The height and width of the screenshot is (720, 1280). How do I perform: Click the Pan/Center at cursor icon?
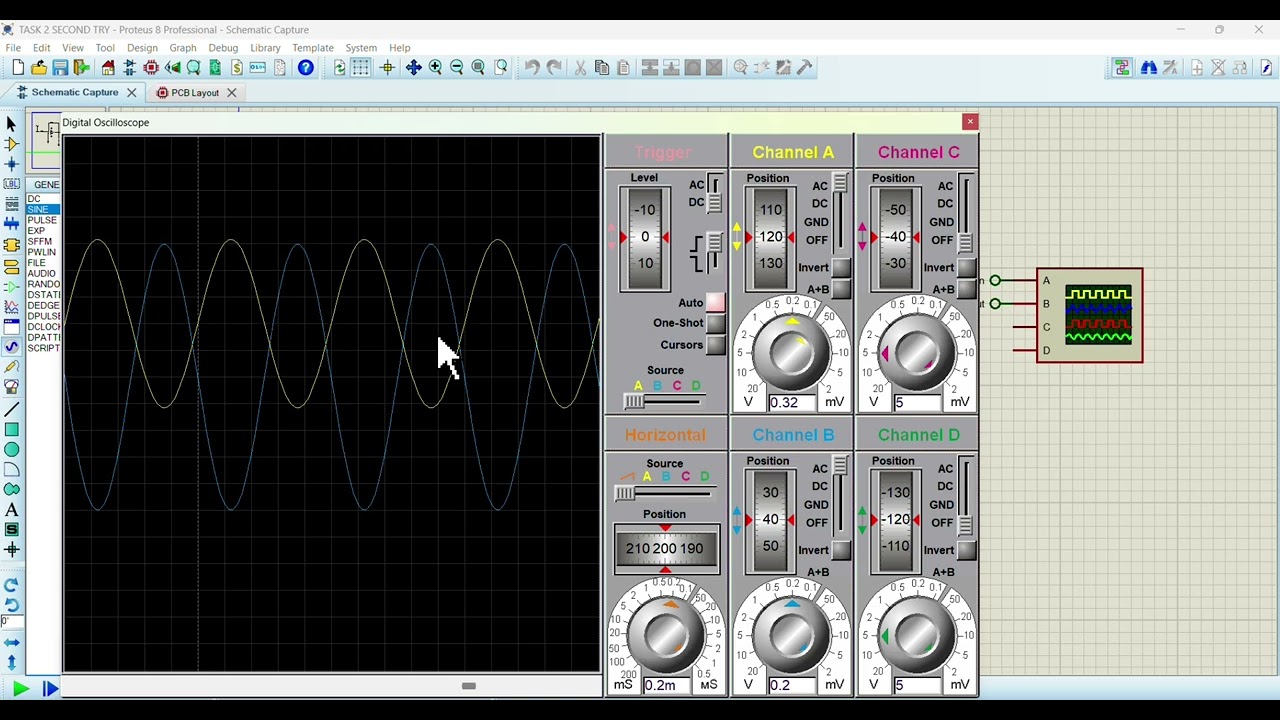coord(413,67)
